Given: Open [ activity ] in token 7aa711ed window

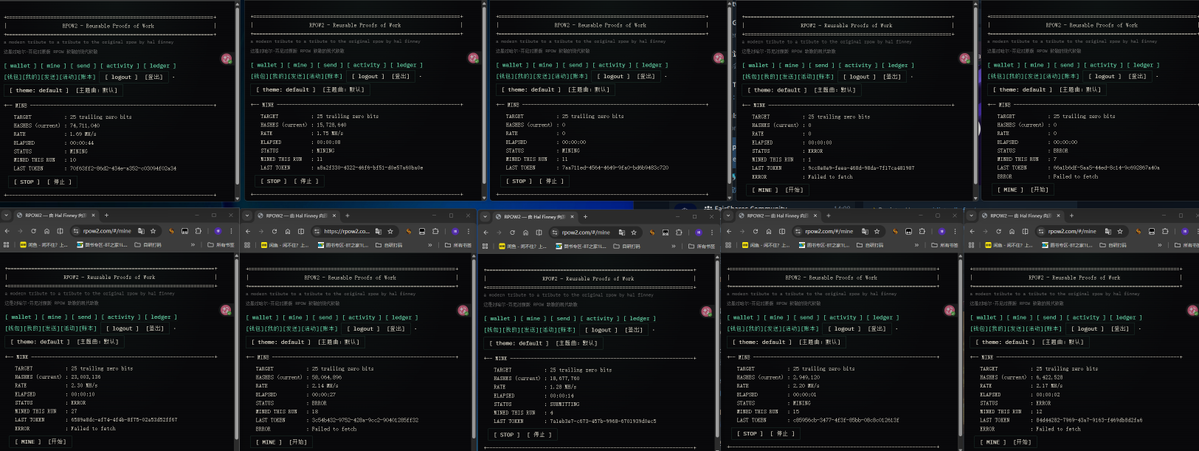Looking at the screenshot, I should (x=613, y=65).
